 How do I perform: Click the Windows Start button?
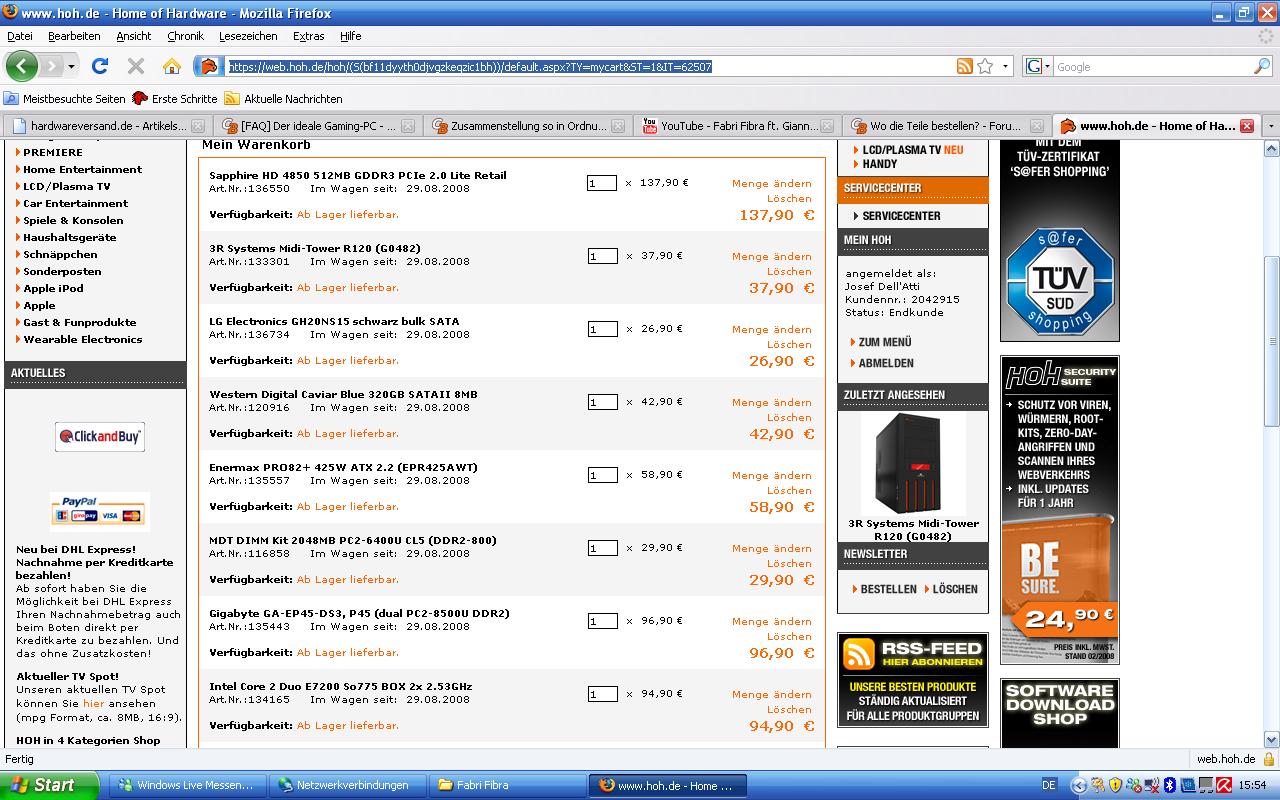(49, 785)
